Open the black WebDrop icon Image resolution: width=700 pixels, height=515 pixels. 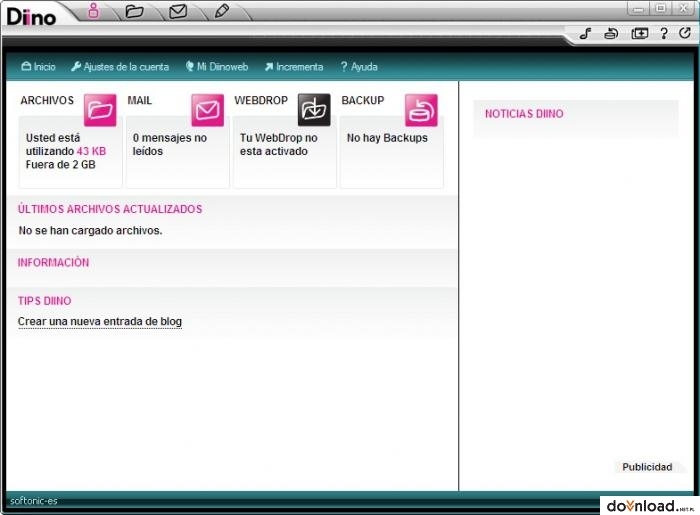tap(314, 110)
